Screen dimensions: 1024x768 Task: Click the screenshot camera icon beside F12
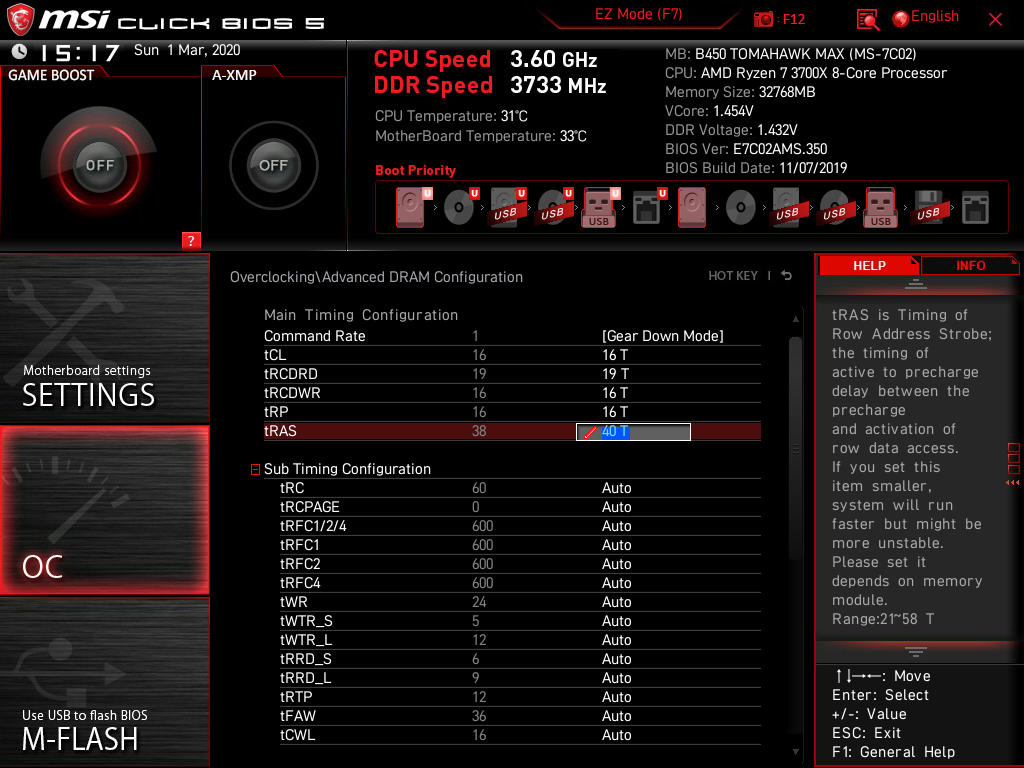(x=763, y=19)
